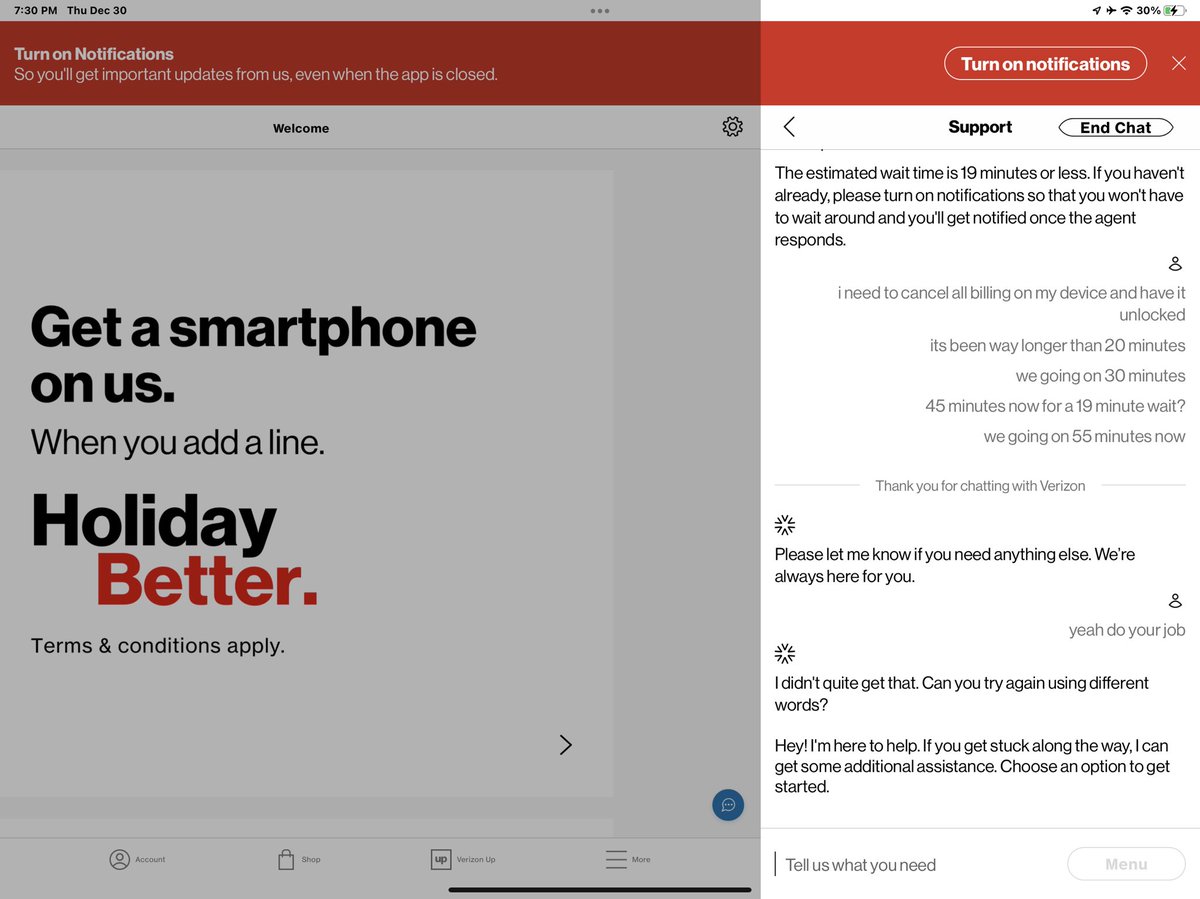
Task: Tap the time 7:30 PM in status bar
Action: click(35, 10)
